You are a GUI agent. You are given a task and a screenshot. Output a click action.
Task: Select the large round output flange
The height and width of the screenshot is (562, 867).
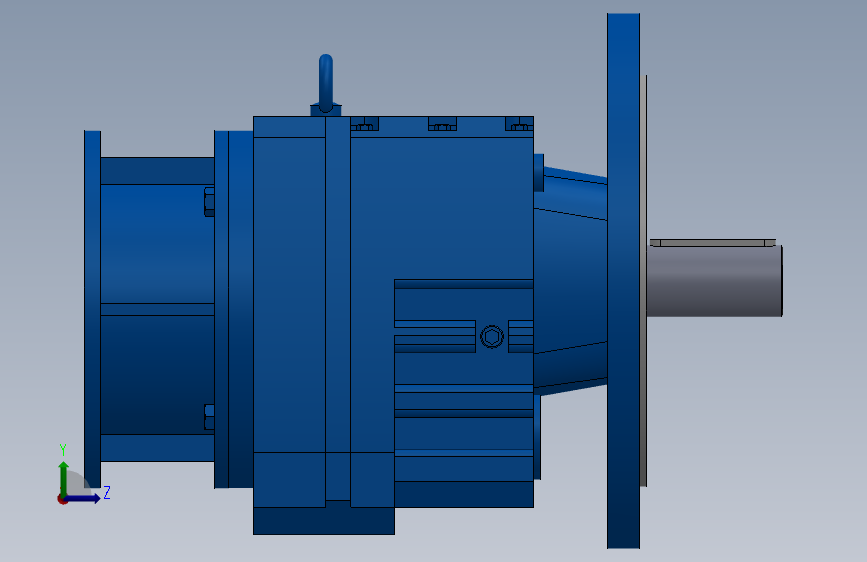(623, 281)
